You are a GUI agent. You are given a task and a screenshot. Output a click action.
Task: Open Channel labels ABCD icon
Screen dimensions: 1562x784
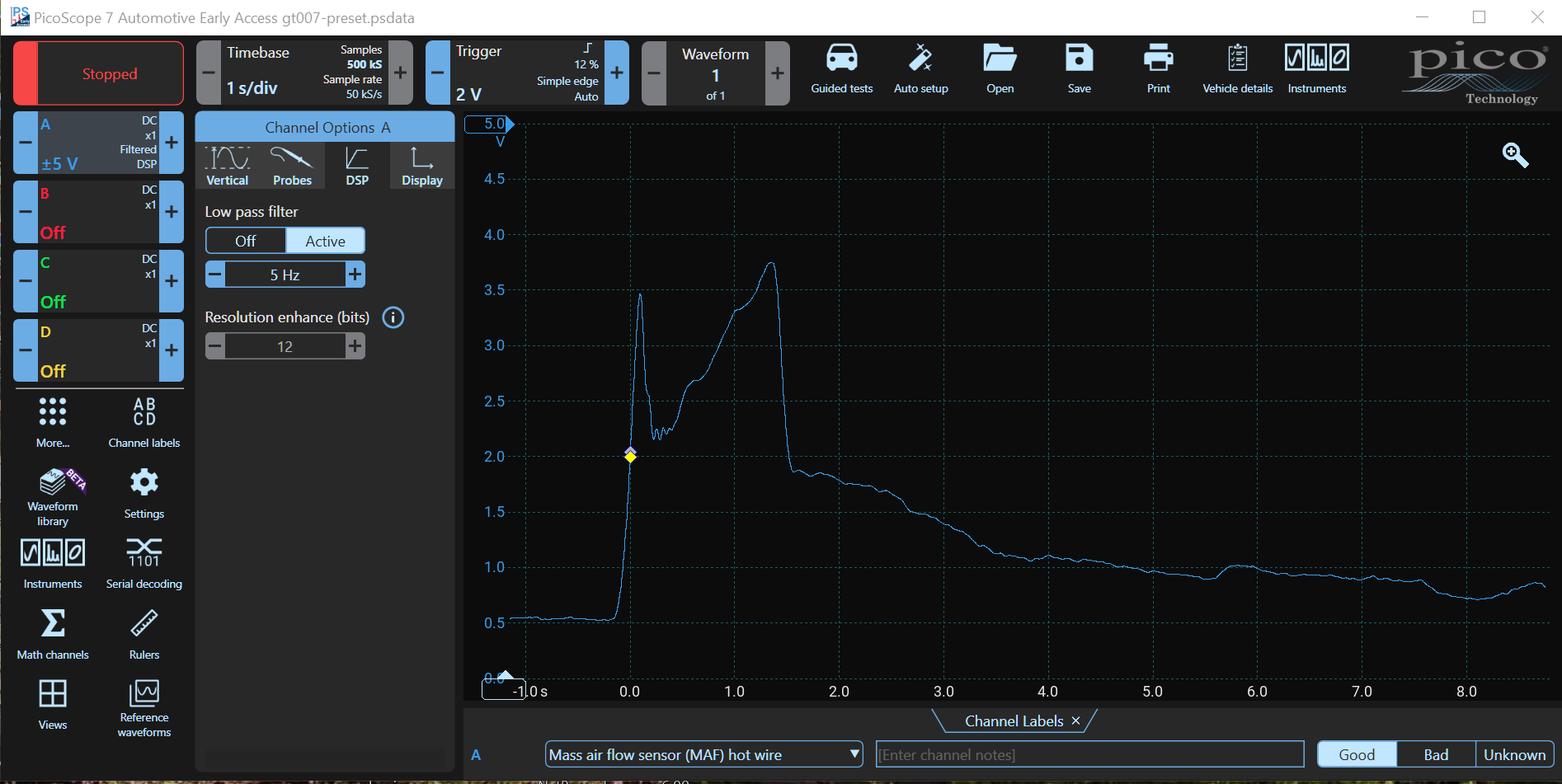pos(144,422)
